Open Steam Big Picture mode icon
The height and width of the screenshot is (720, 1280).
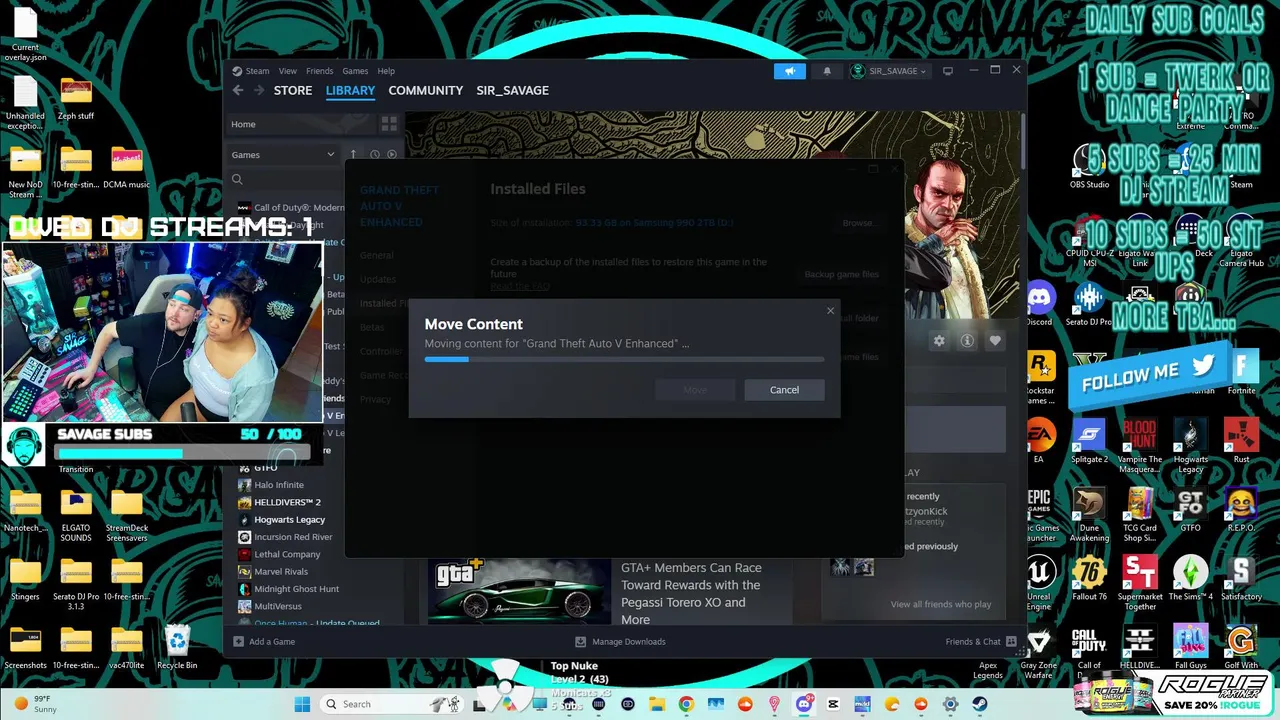(948, 71)
